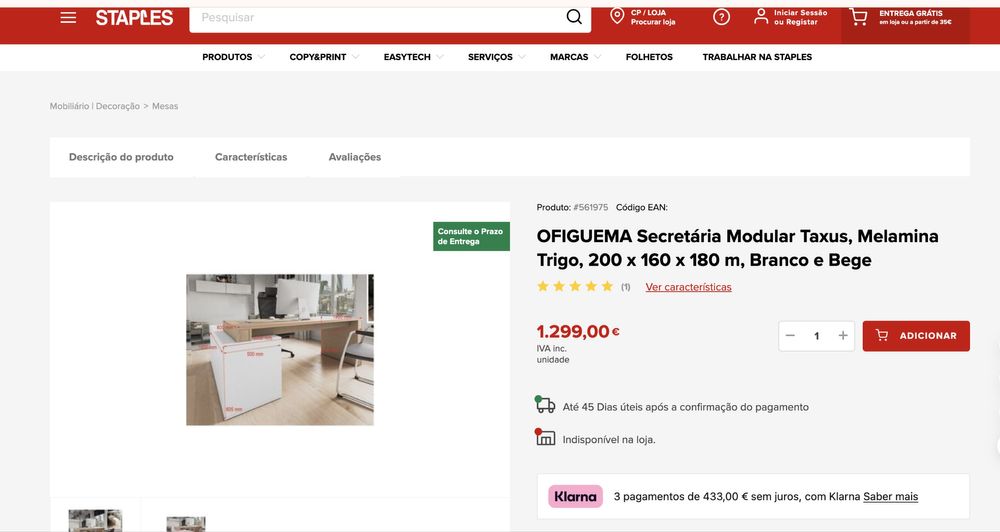This screenshot has width=1000, height=532.
Task: Click the price 1.299,00 €
Action: coord(578,332)
